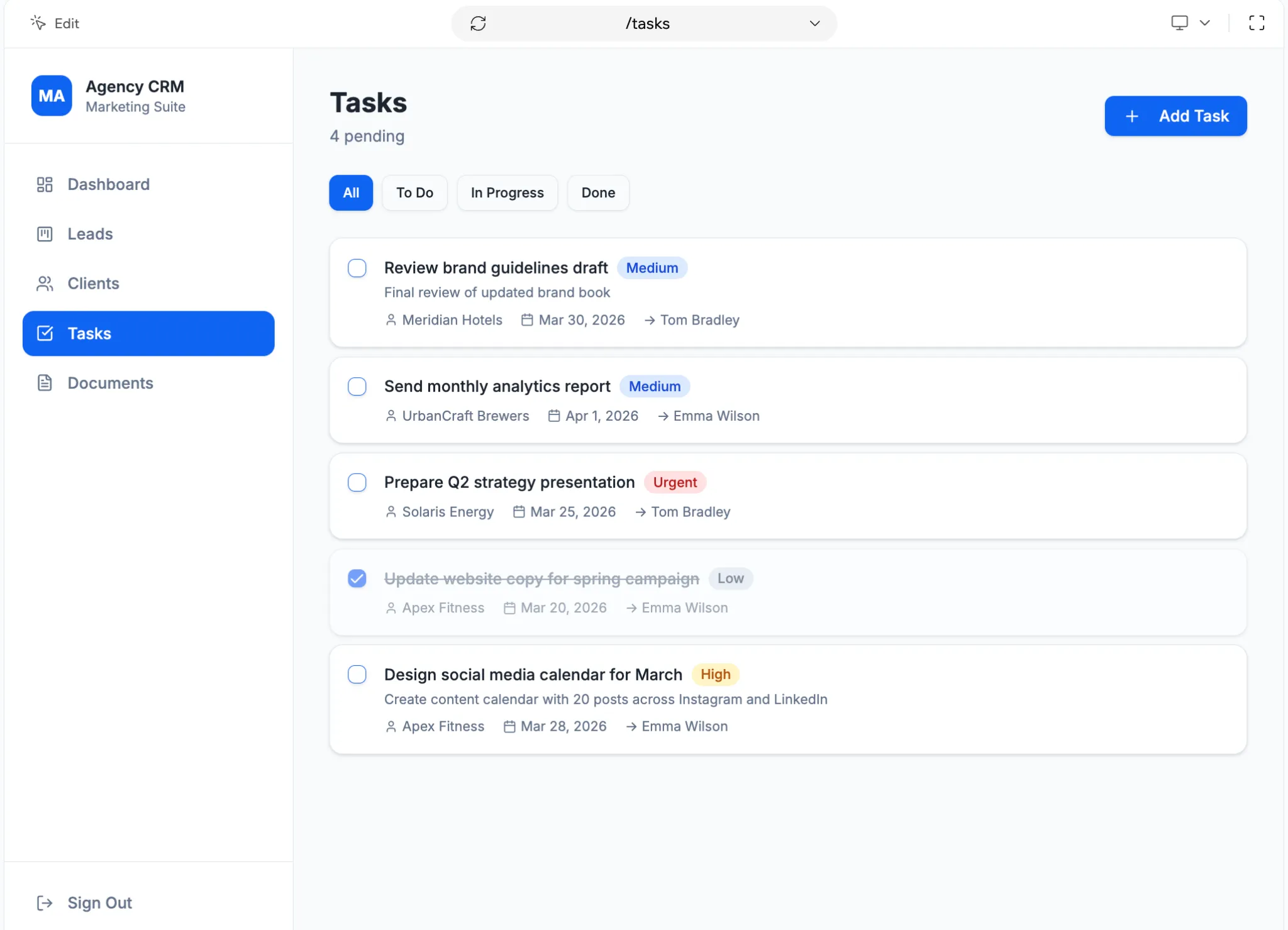Select the Tasks sidebar icon
This screenshot has height=930, width=1288.
44,333
